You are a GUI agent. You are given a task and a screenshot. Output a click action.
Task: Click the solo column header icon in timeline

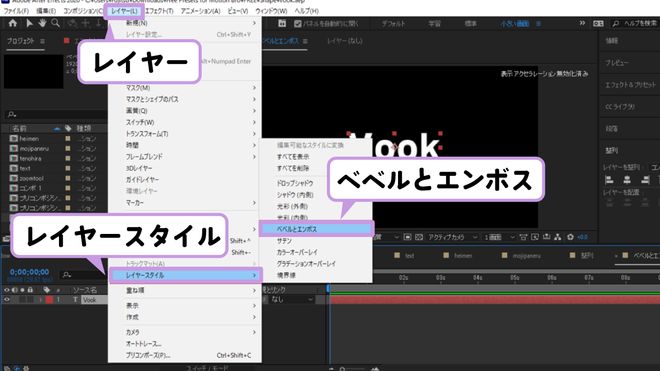pyautogui.click(x=22, y=290)
